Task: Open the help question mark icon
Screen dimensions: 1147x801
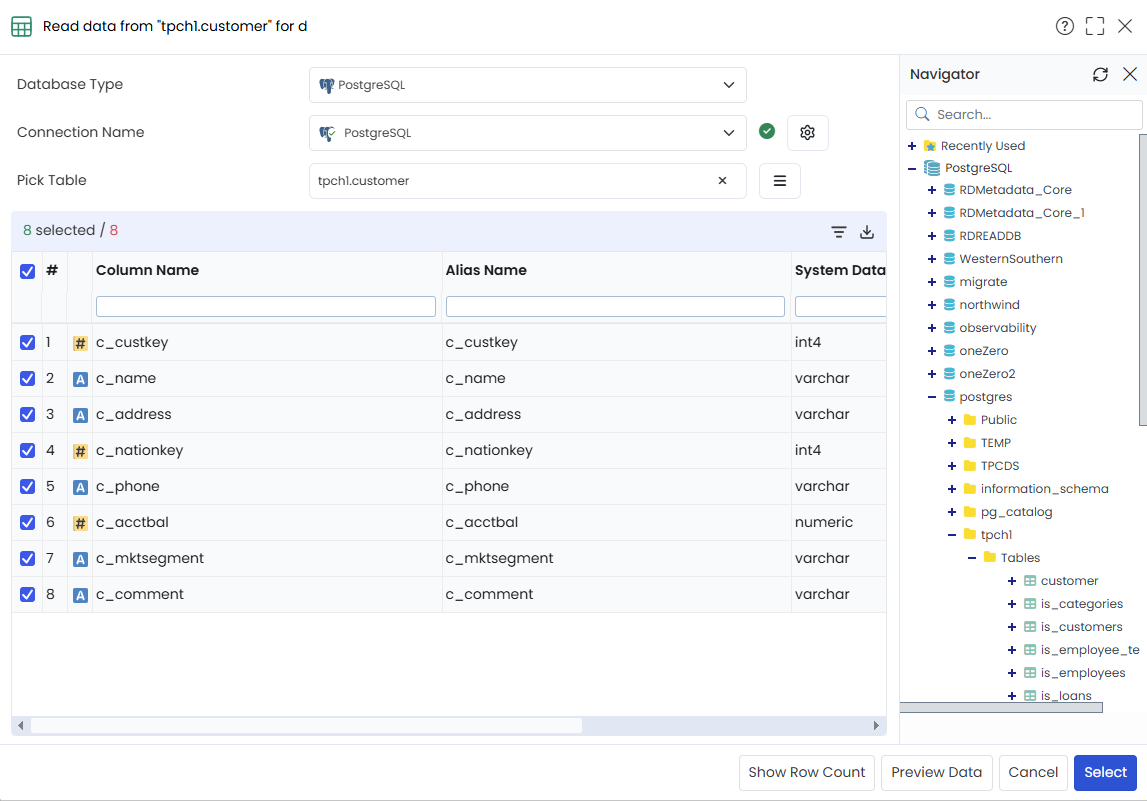Action: [x=1064, y=26]
